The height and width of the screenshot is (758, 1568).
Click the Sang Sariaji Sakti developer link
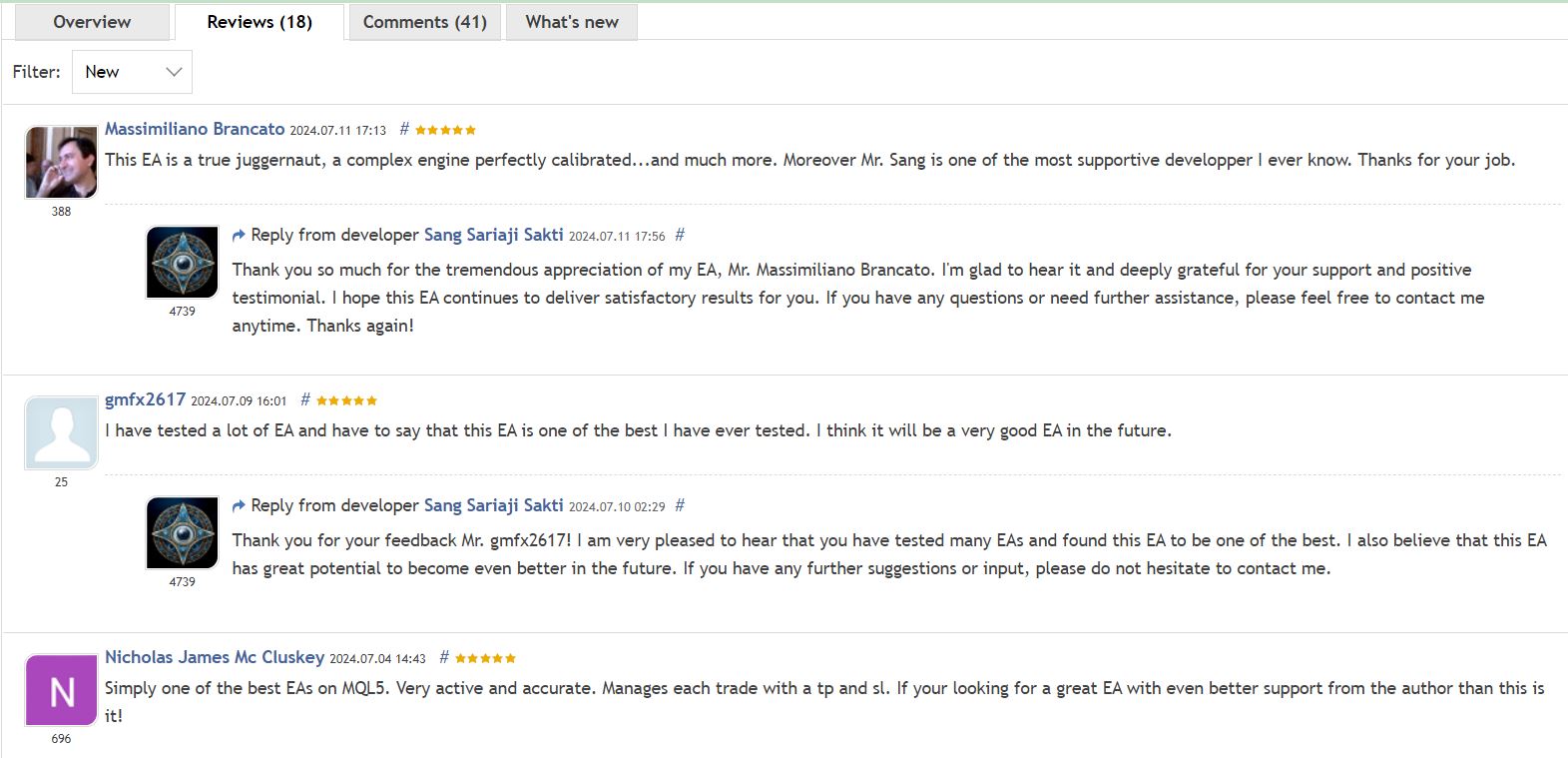click(x=493, y=234)
